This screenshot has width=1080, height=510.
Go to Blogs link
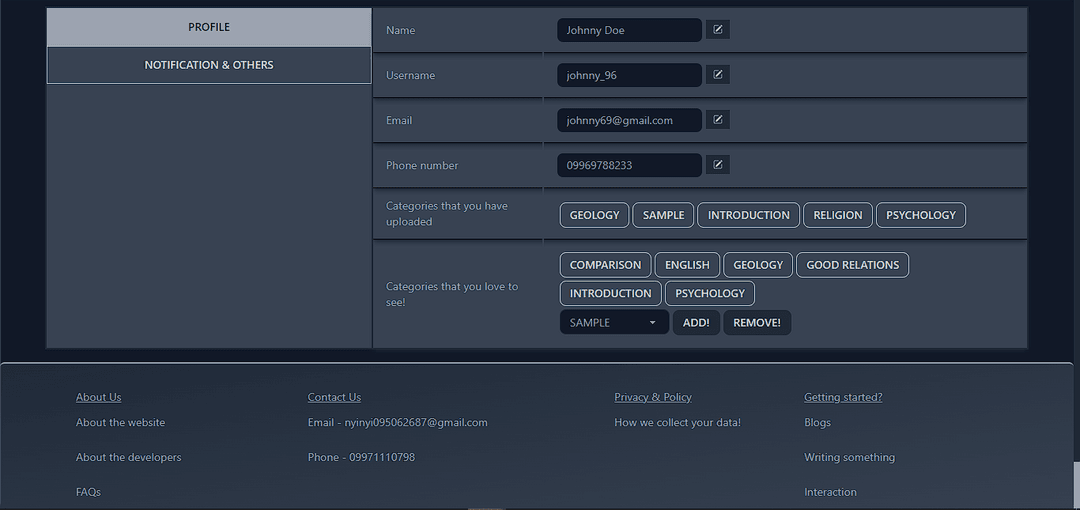click(818, 422)
